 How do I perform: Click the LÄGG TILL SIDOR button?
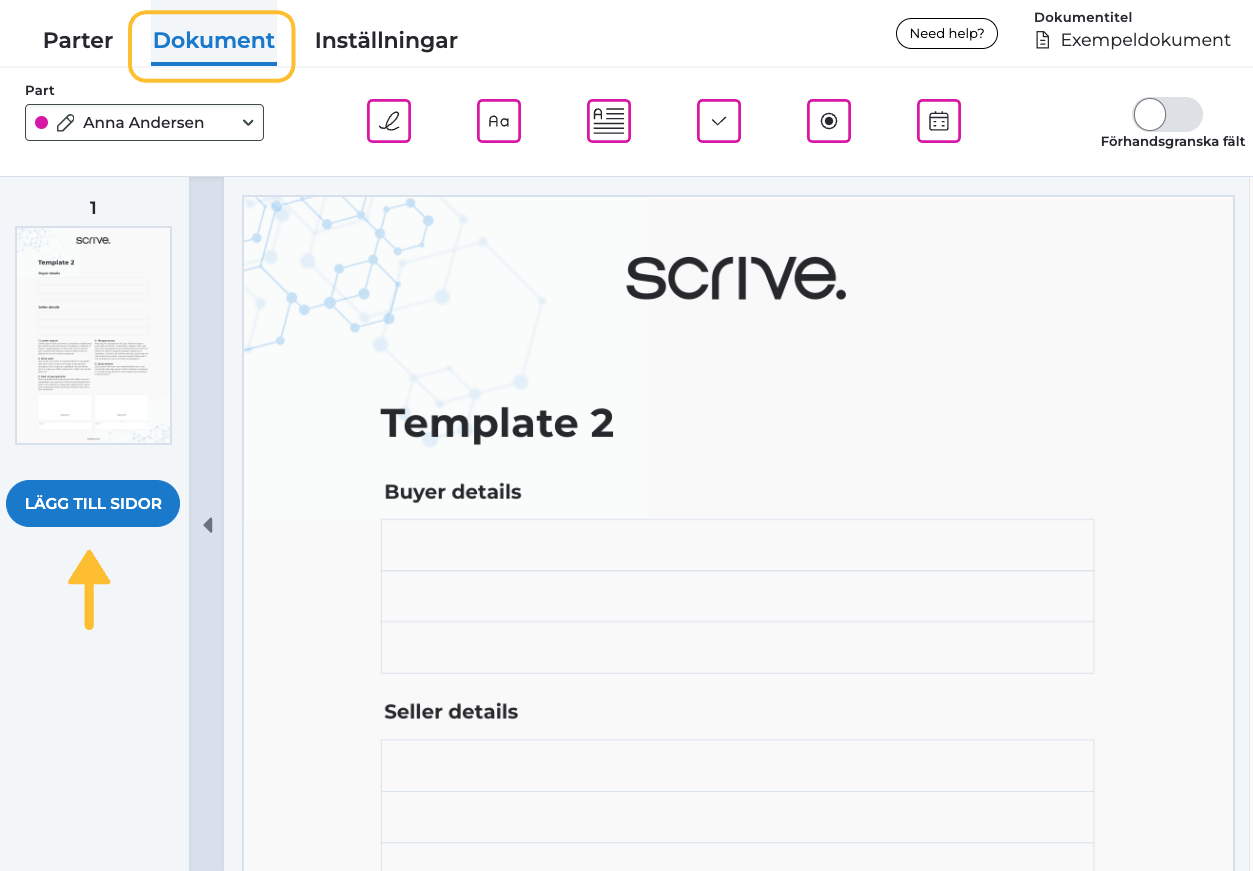tap(93, 503)
